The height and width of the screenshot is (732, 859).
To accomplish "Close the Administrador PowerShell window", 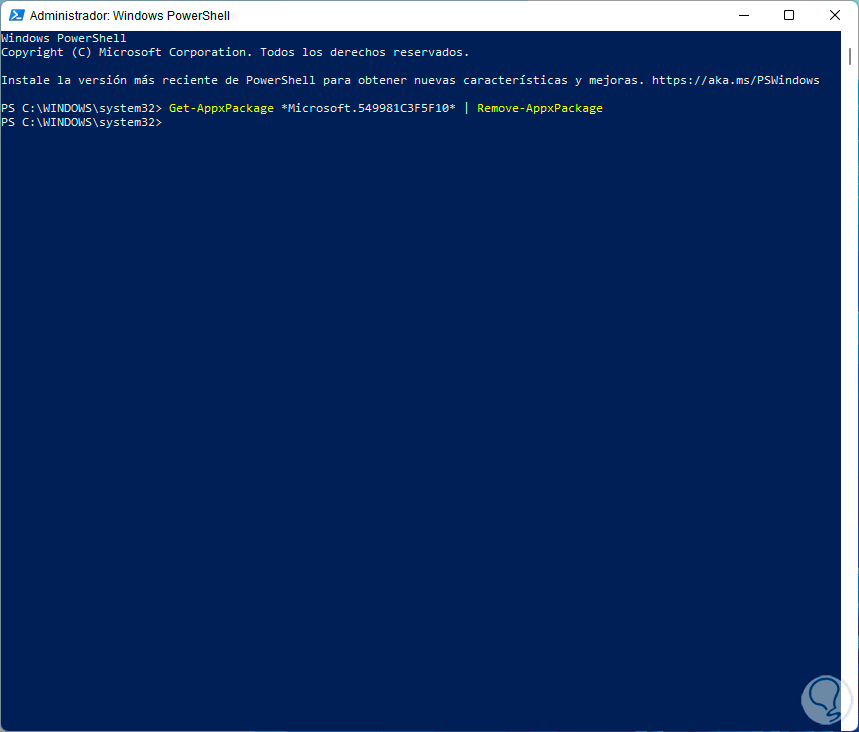I will pyautogui.click(x=834, y=15).
